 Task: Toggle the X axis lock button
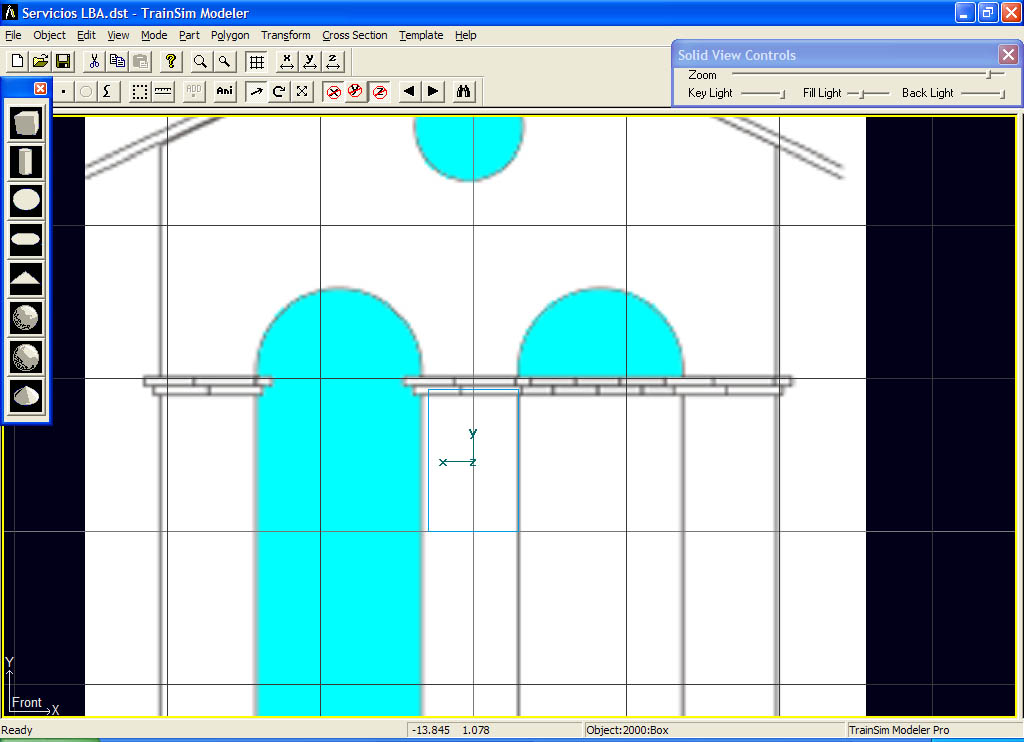click(x=334, y=91)
